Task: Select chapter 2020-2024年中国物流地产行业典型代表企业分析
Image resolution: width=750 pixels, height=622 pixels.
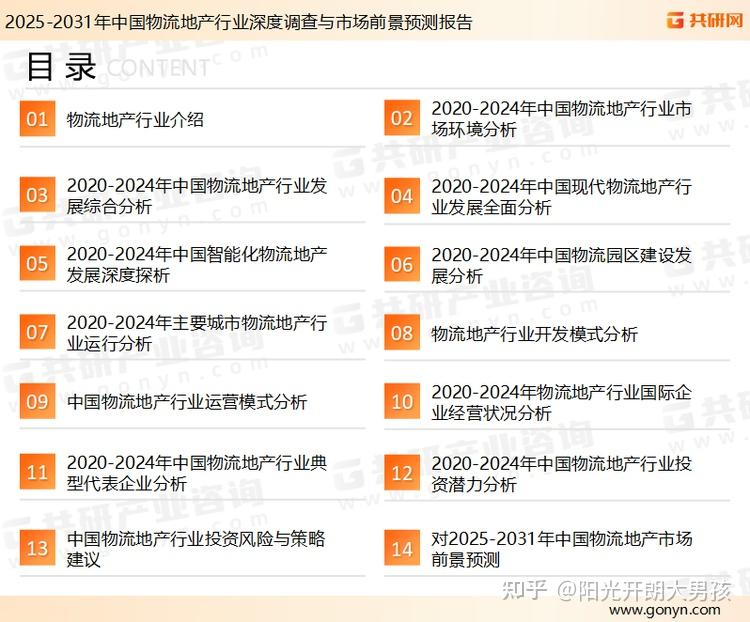Action: tap(197, 473)
